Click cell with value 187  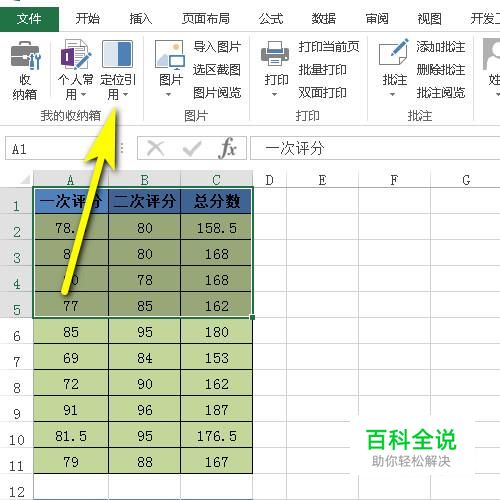point(216,409)
